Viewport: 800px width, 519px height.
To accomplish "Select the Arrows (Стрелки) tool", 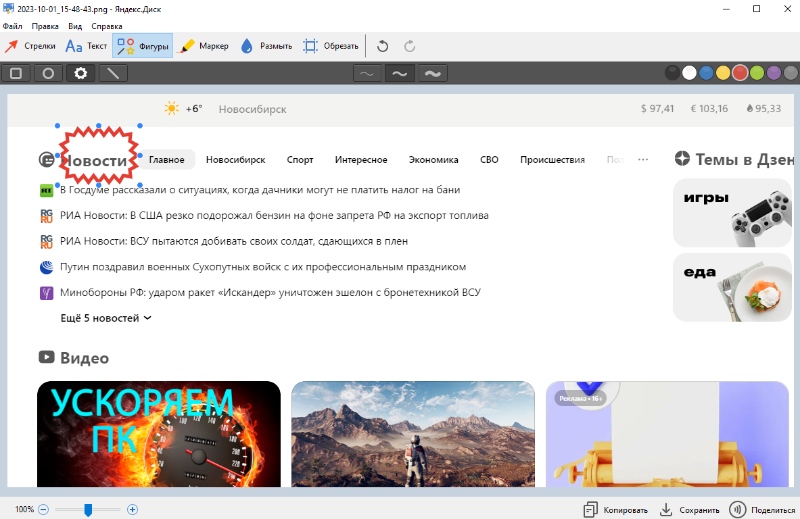I will tap(30, 46).
